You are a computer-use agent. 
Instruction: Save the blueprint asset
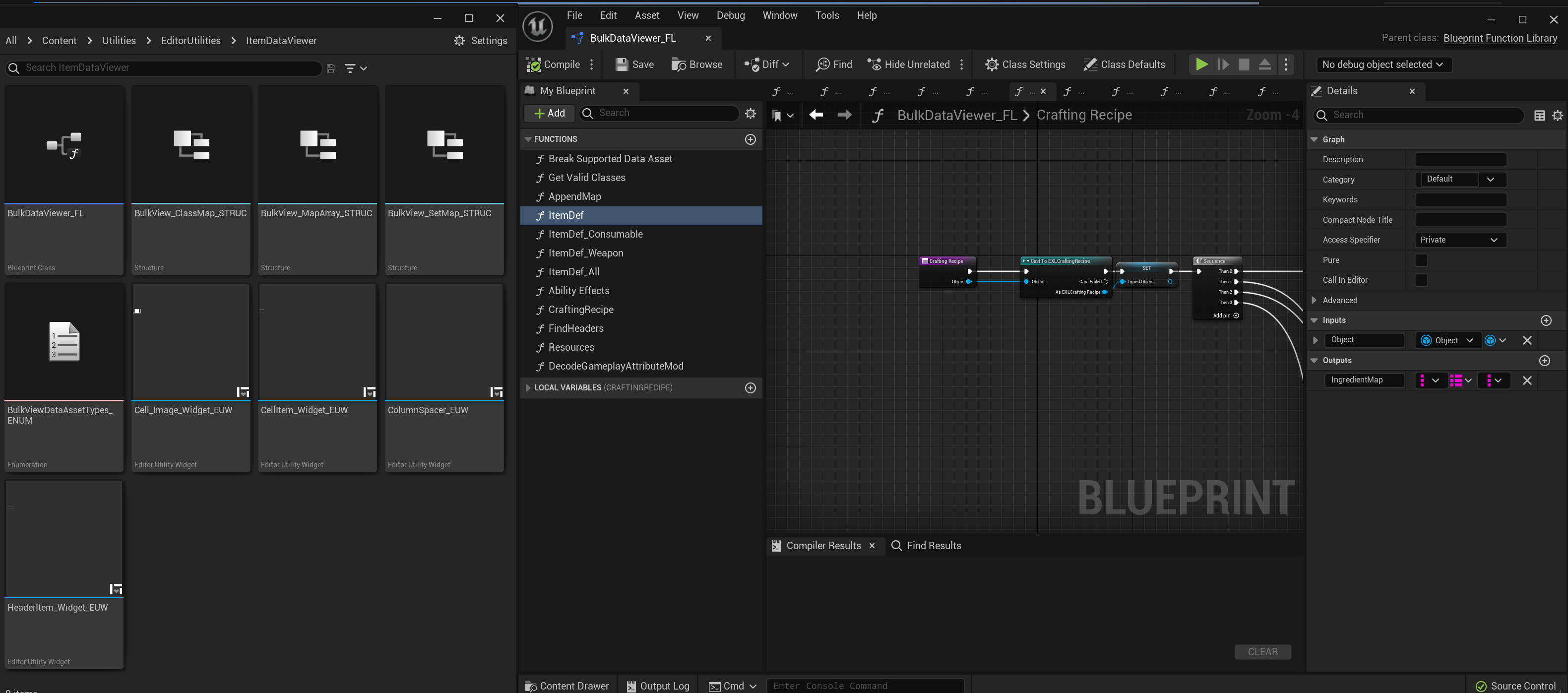tap(635, 64)
